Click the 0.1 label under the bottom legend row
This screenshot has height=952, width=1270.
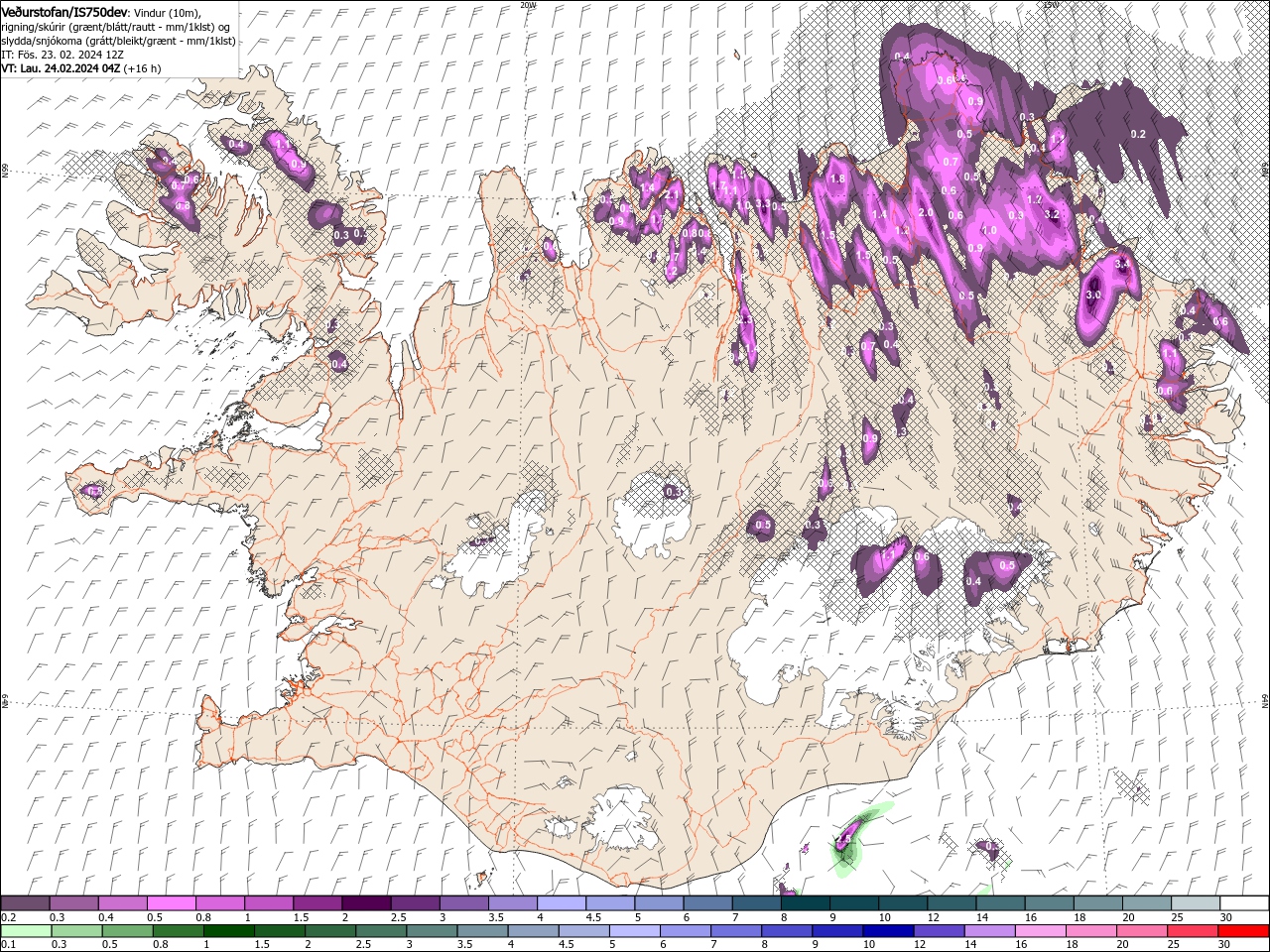pos(8,945)
